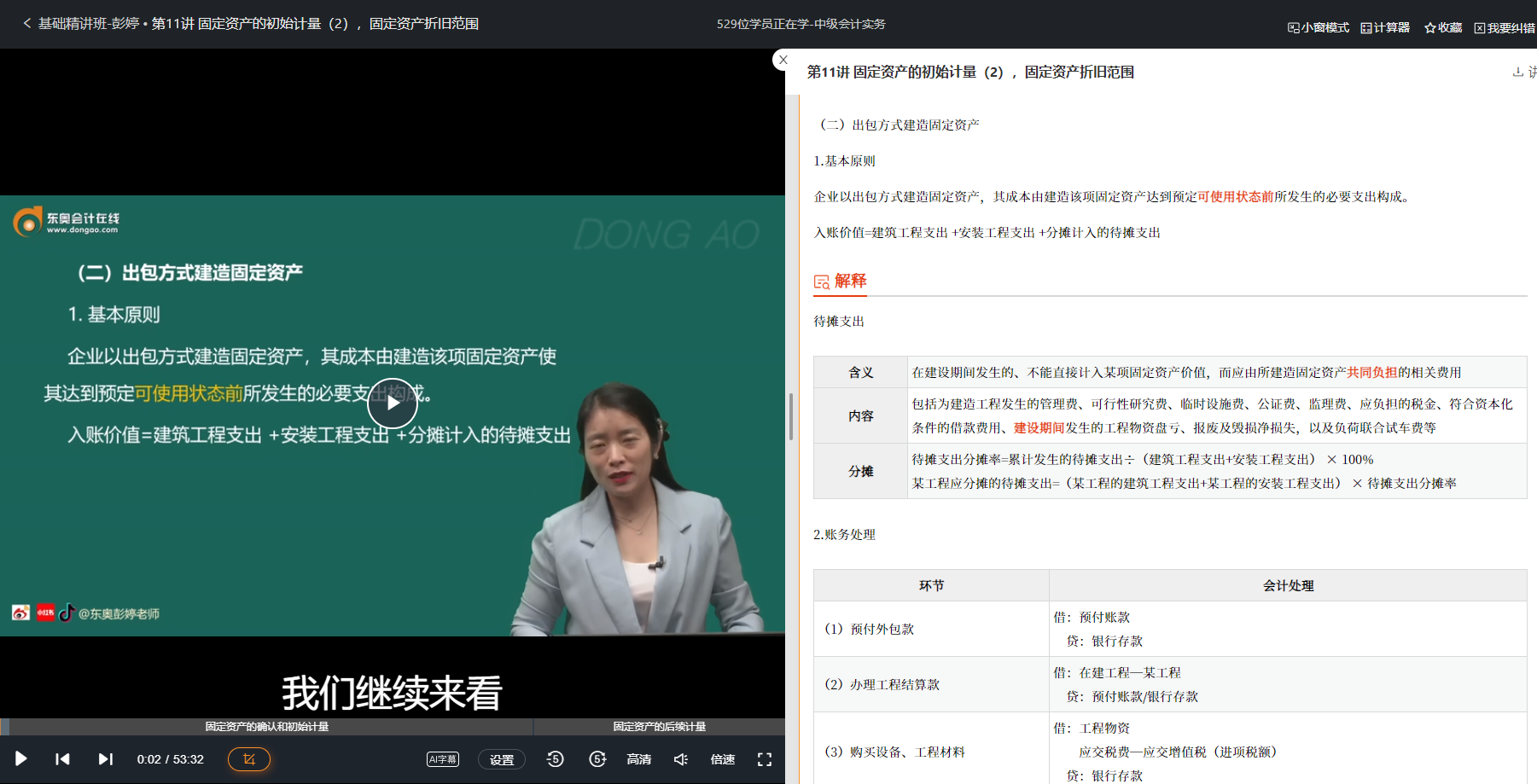Play the video from center overlay button
This screenshot has height=784, width=1537.
pyautogui.click(x=392, y=404)
